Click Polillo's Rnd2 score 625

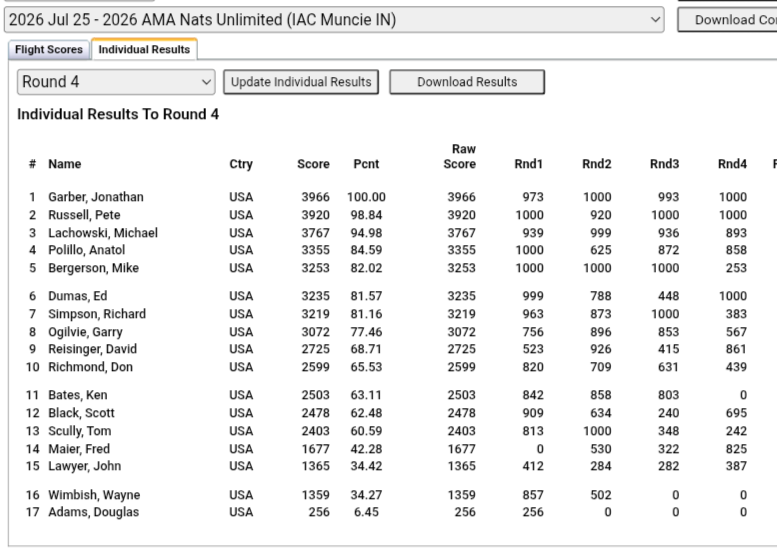click(x=601, y=250)
